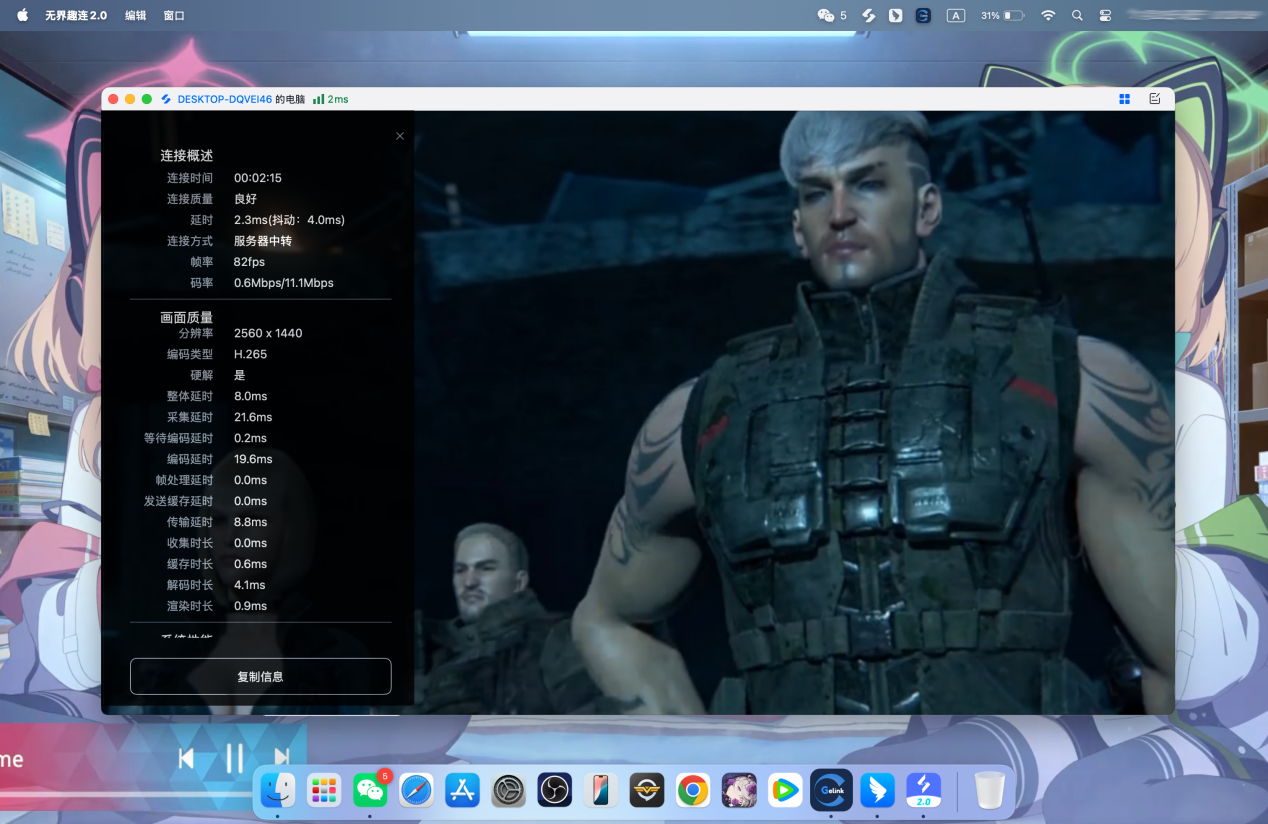Click the 渲染时长 value 0.9ms
This screenshot has width=1268, height=824.
click(251, 606)
